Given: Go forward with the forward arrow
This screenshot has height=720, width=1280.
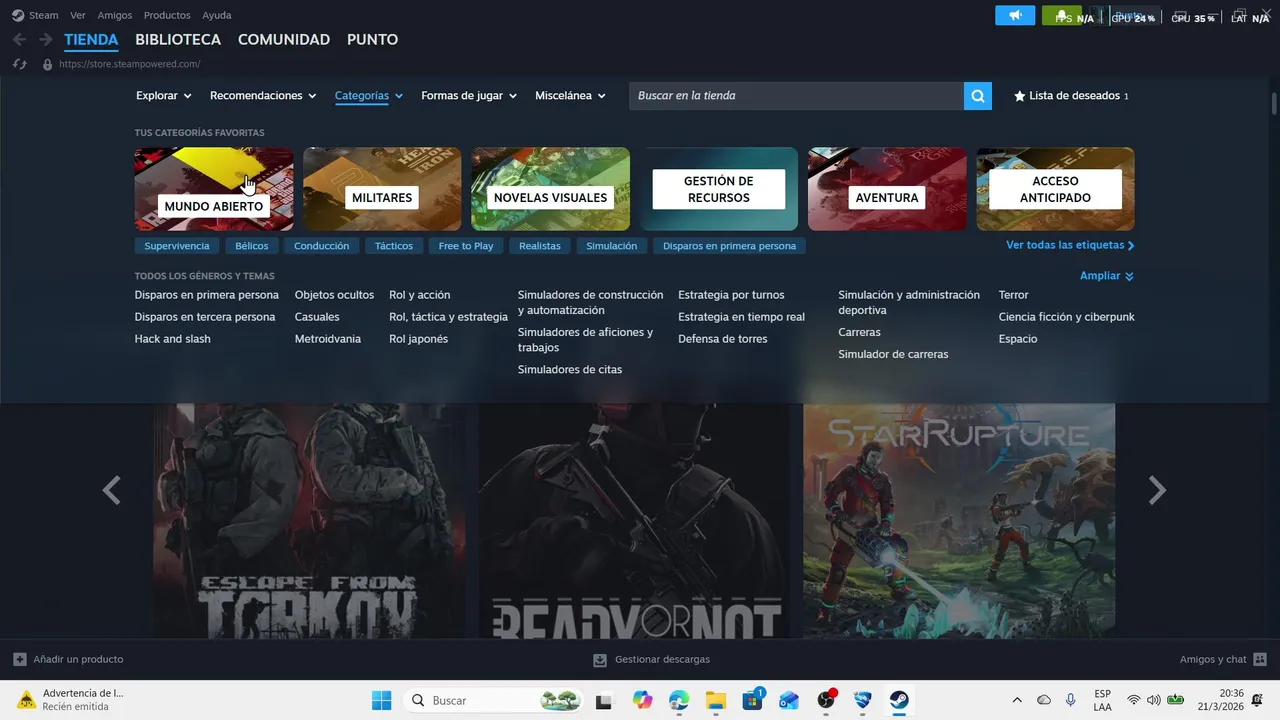Looking at the screenshot, I should (x=45, y=40).
